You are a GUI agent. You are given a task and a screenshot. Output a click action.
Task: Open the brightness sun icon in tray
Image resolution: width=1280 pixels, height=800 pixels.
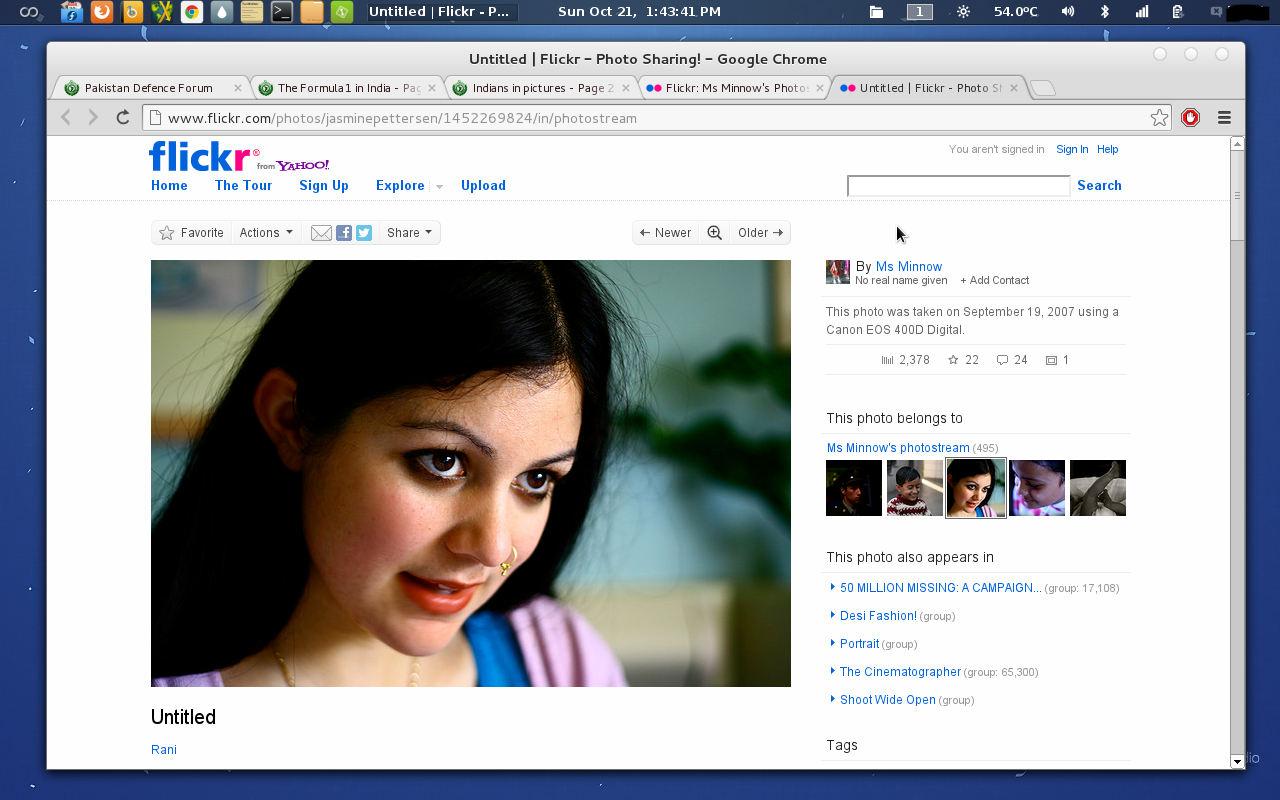963,12
